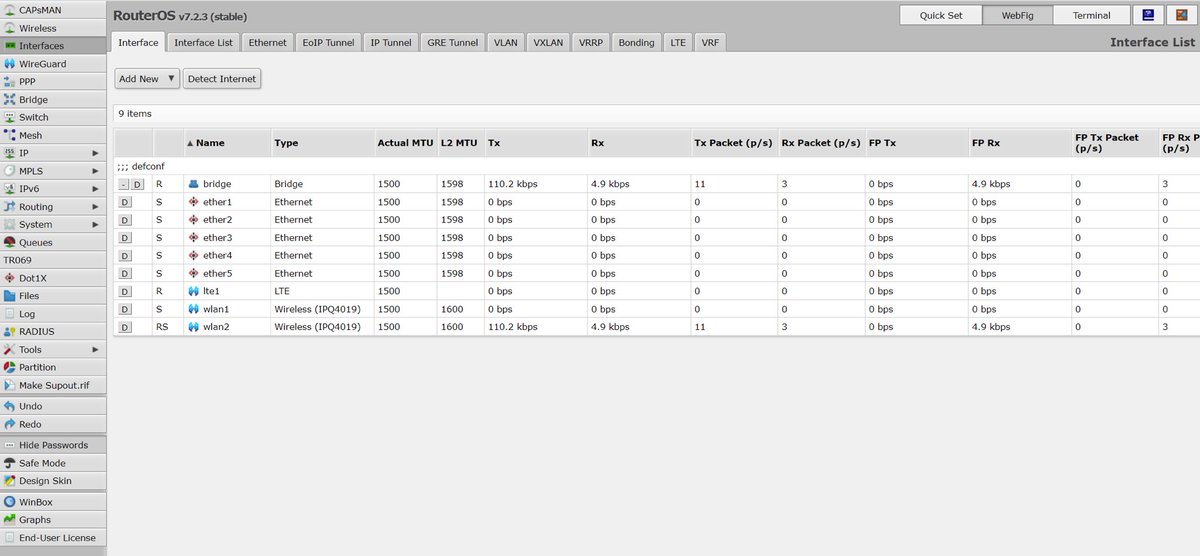Switch to EoIP Tunnel tab
This screenshot has height=556, width=1200.
[x=327, y=43]
